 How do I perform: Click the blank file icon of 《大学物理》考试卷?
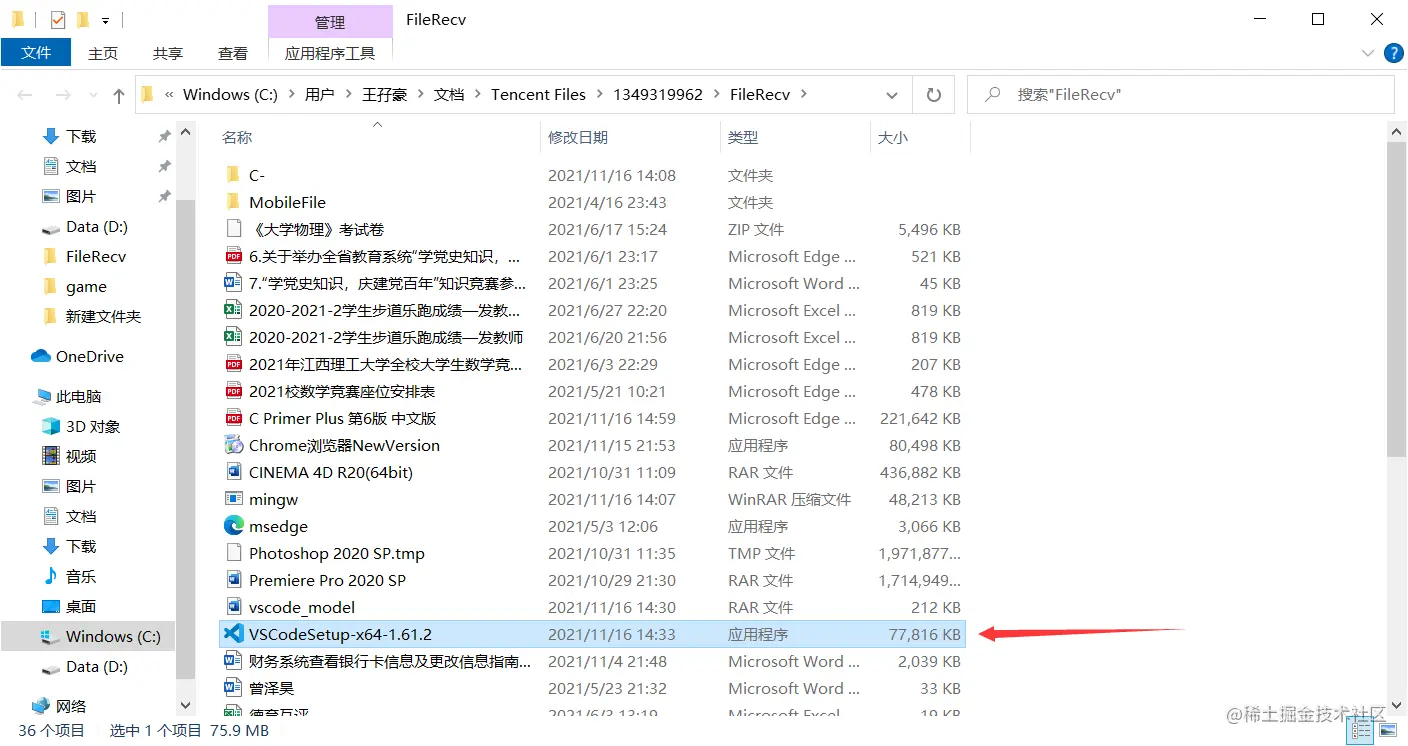tap(233, 229)
